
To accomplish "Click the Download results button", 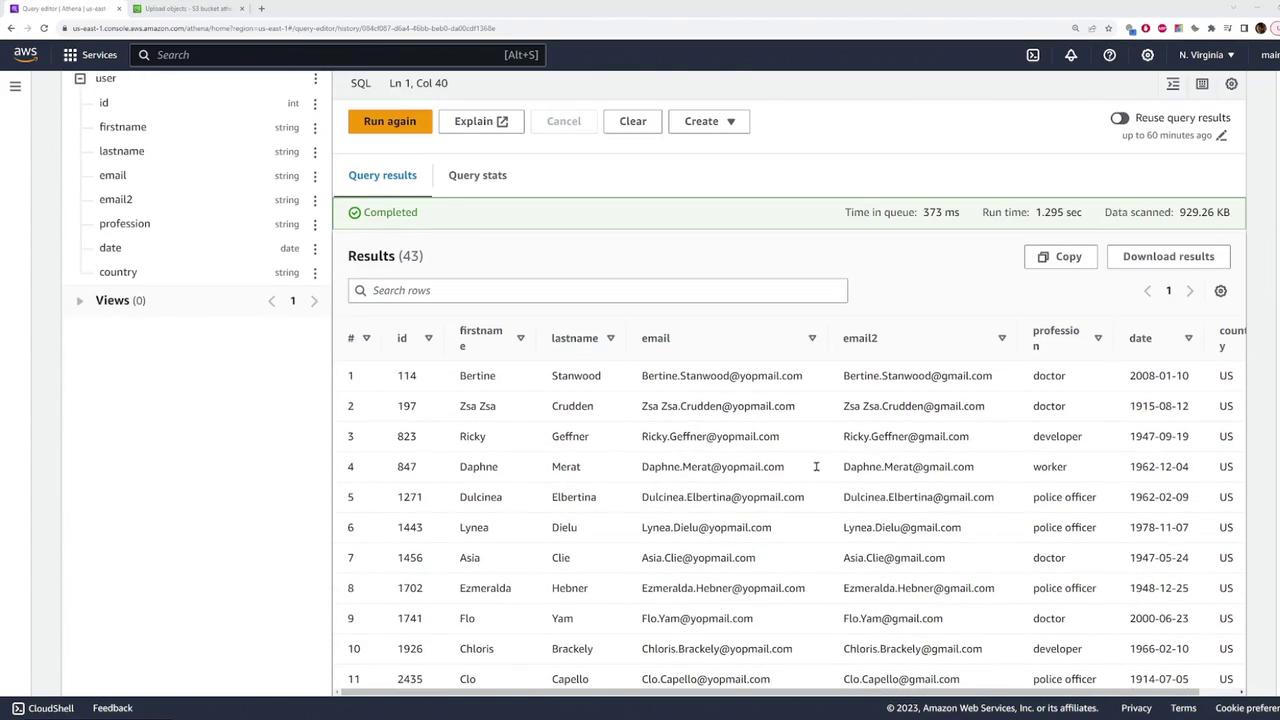I will pos(1168,256).
